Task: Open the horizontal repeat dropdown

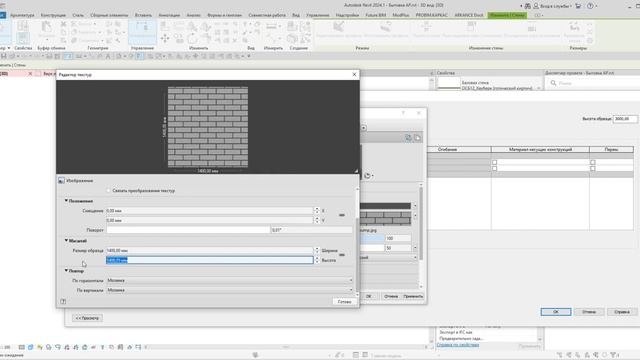Action: pos(229,280)
